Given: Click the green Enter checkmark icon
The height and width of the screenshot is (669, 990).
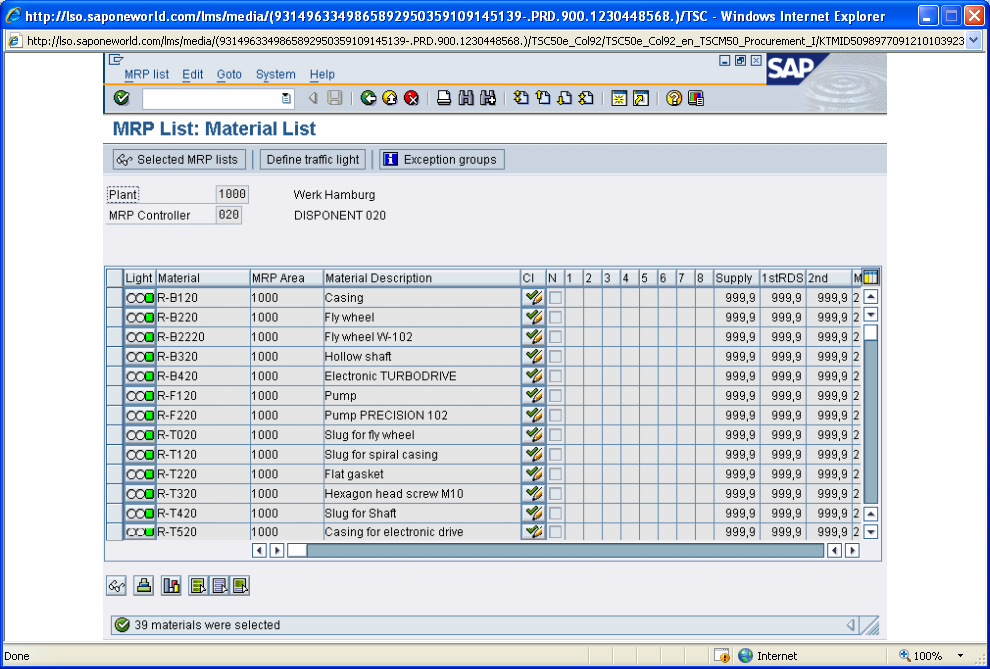Looking at the screenshot, I should point(121,98).
